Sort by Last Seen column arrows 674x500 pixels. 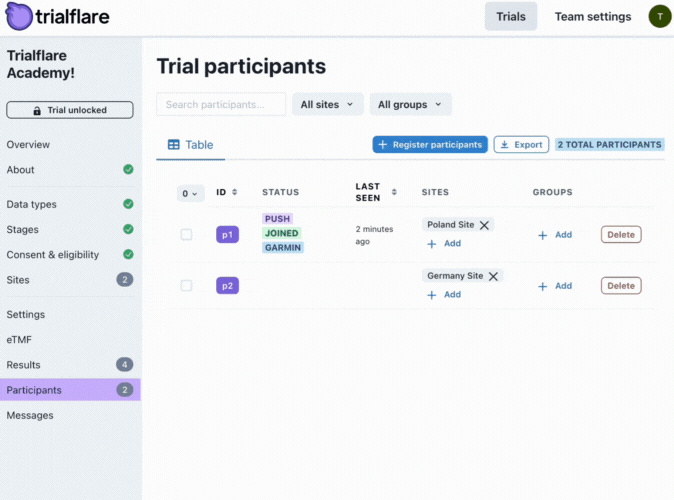[394, 192]
